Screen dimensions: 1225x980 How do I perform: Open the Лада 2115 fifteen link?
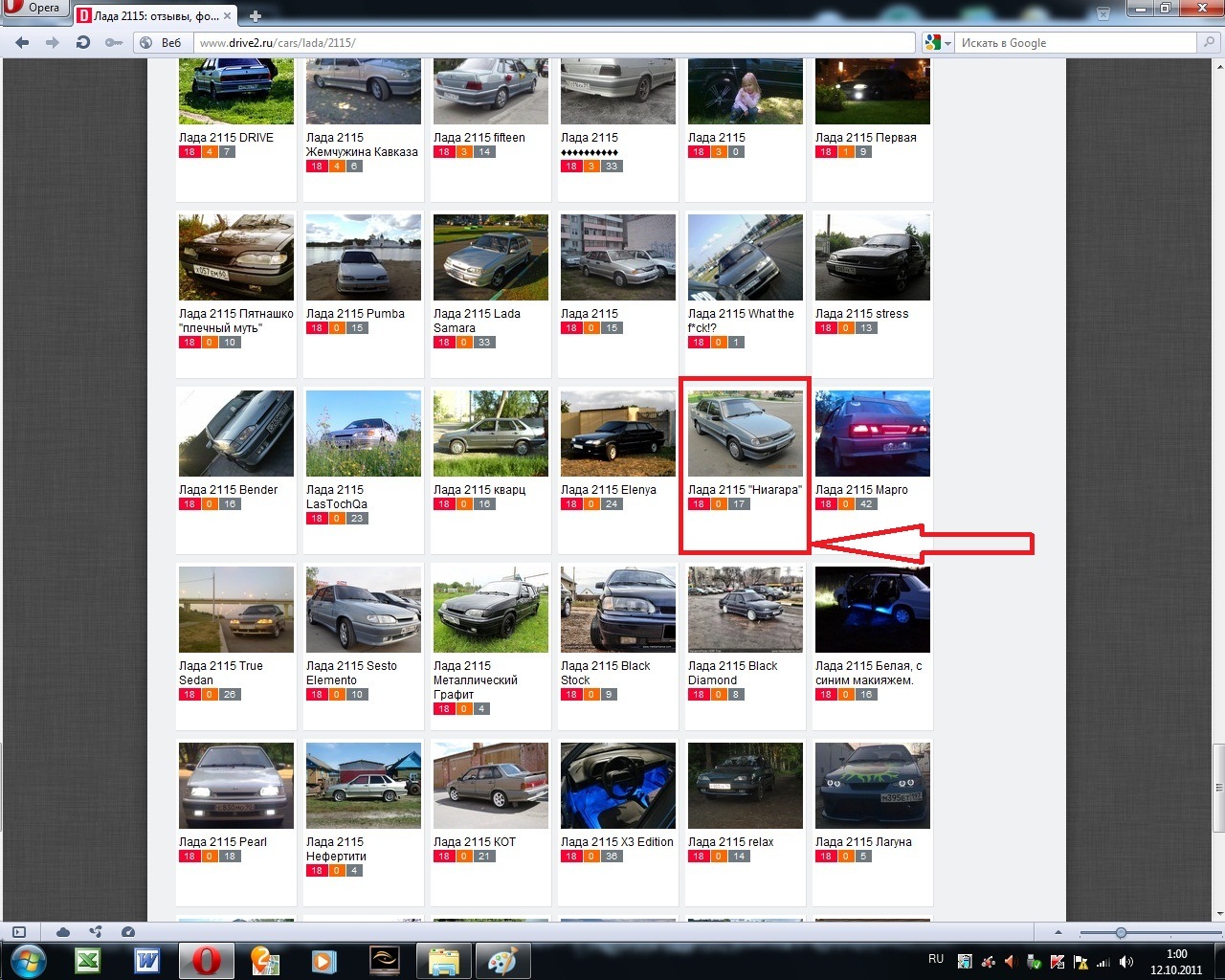[479, 138]
